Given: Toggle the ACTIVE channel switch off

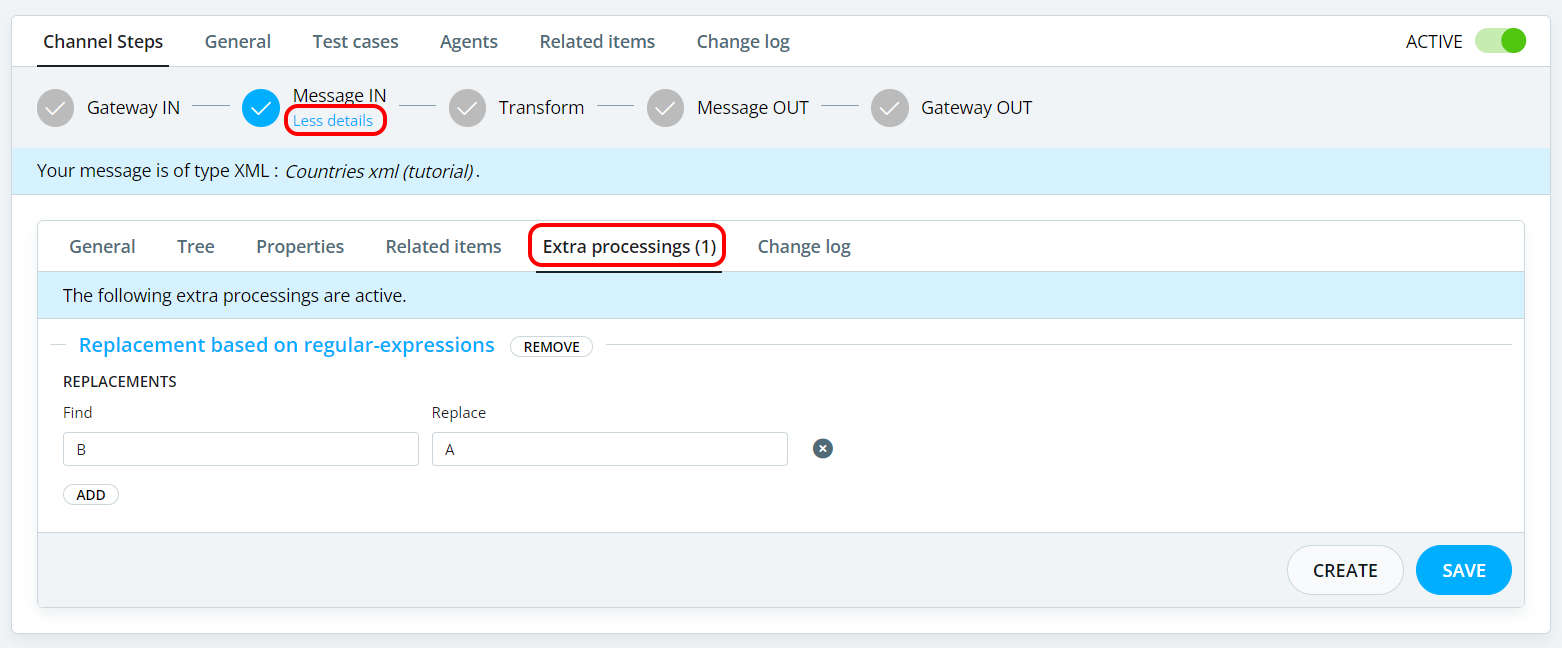Looking at the screenshot, I should (x=1500, y=41).
